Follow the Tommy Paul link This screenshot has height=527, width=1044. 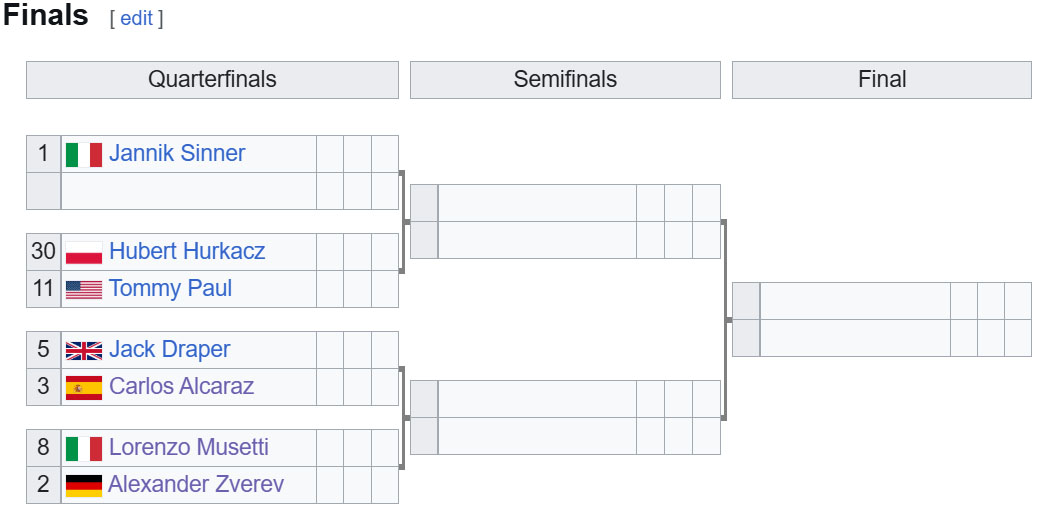170,288
